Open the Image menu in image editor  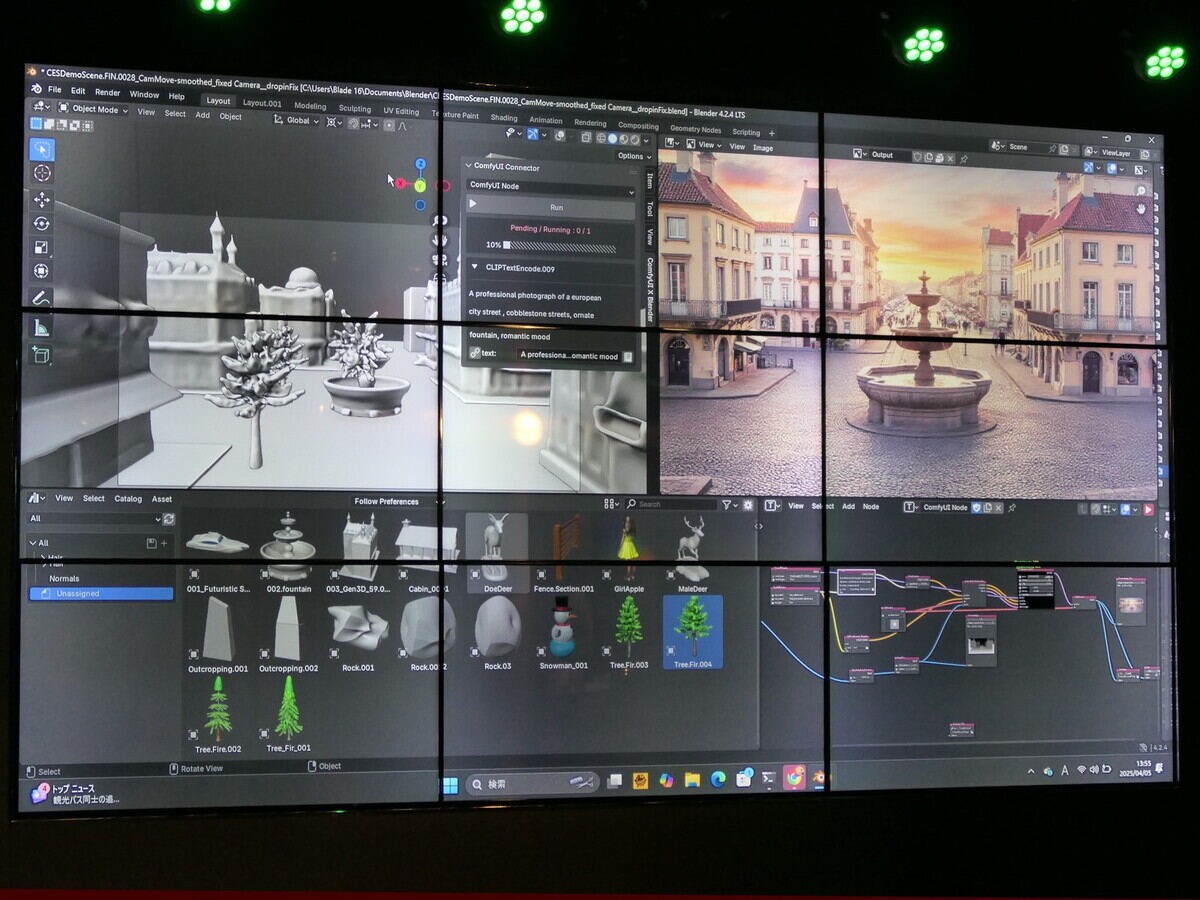pos(763,148)
